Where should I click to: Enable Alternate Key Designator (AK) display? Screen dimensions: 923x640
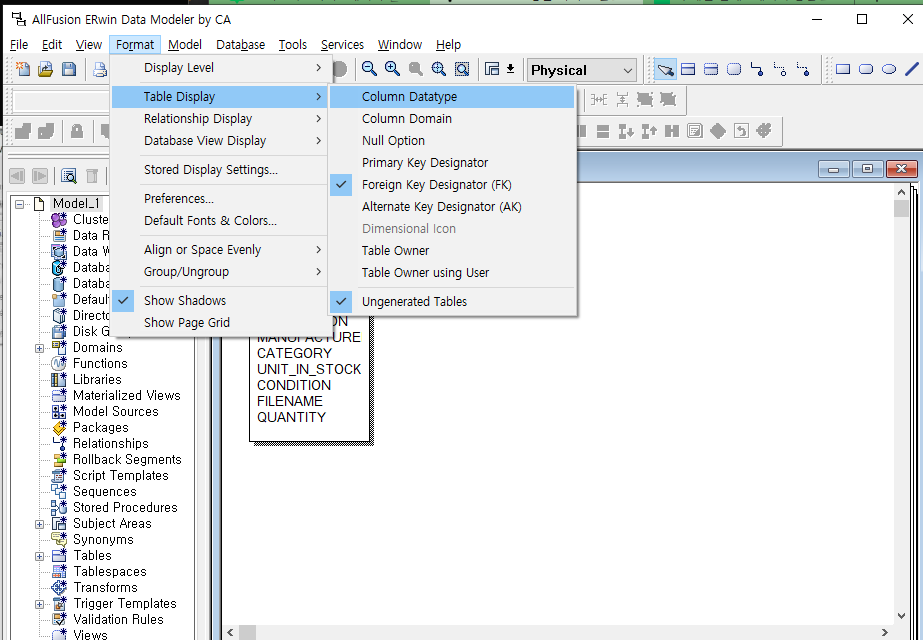pos(452,207)
